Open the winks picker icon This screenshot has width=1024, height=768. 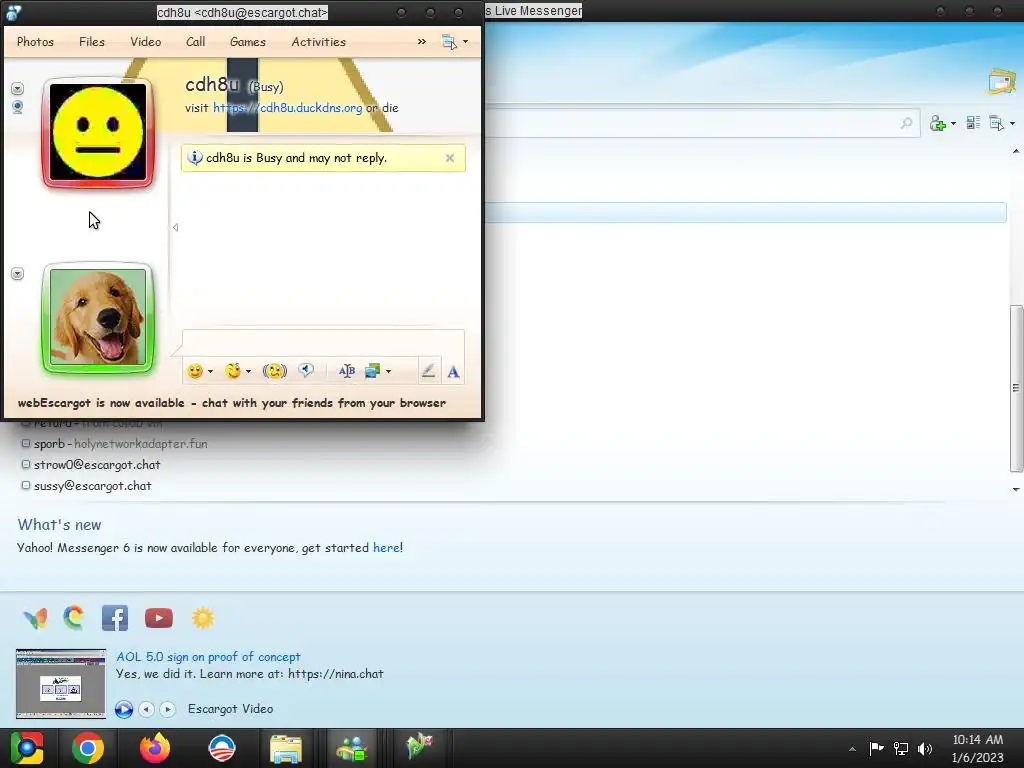[232, 371]
